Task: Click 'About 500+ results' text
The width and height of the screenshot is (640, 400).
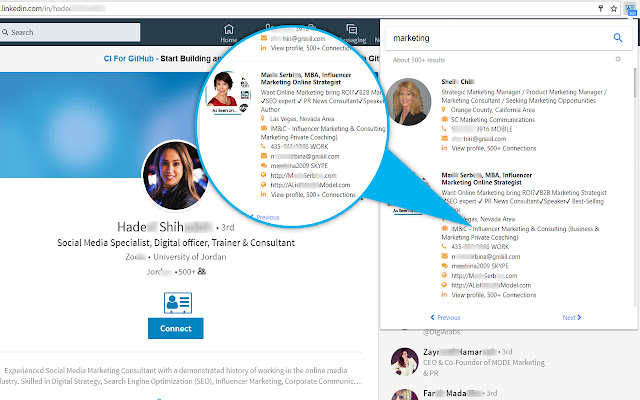Action: [419, 60]
